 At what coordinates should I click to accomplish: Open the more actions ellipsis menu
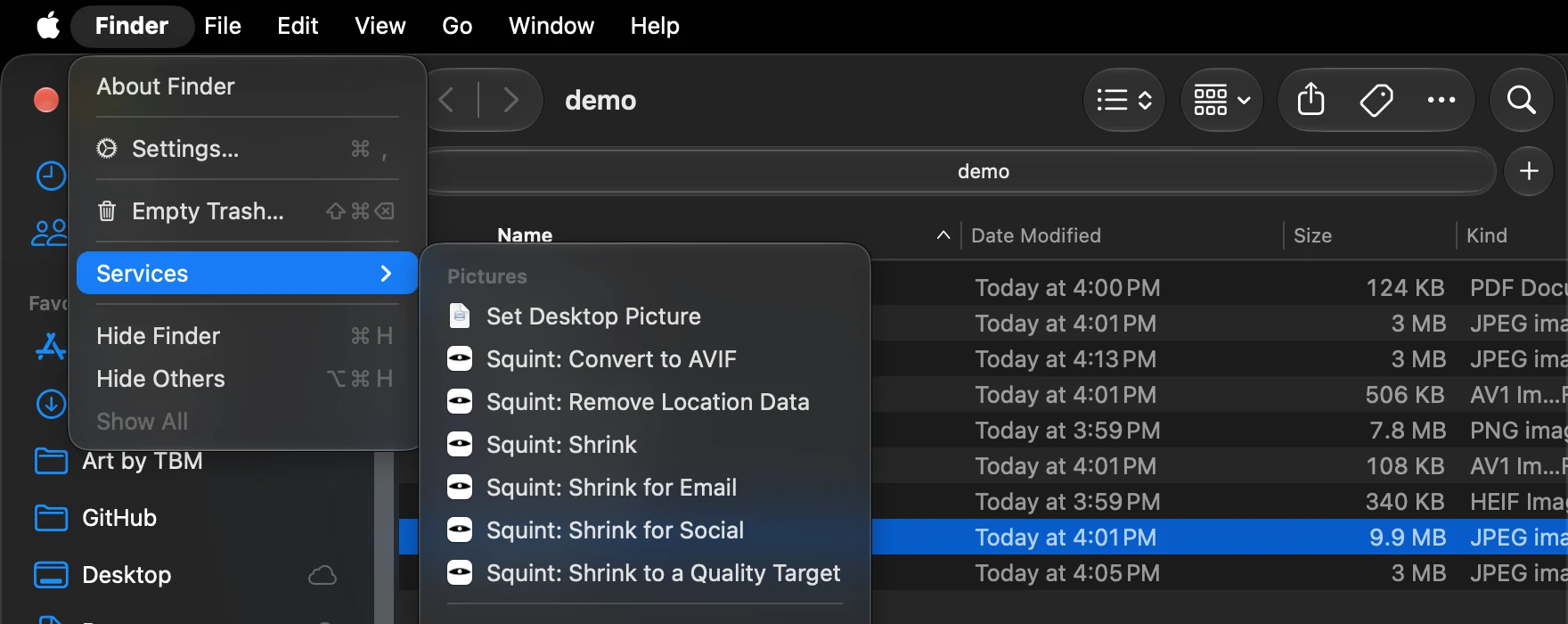tap(1441, 100)
